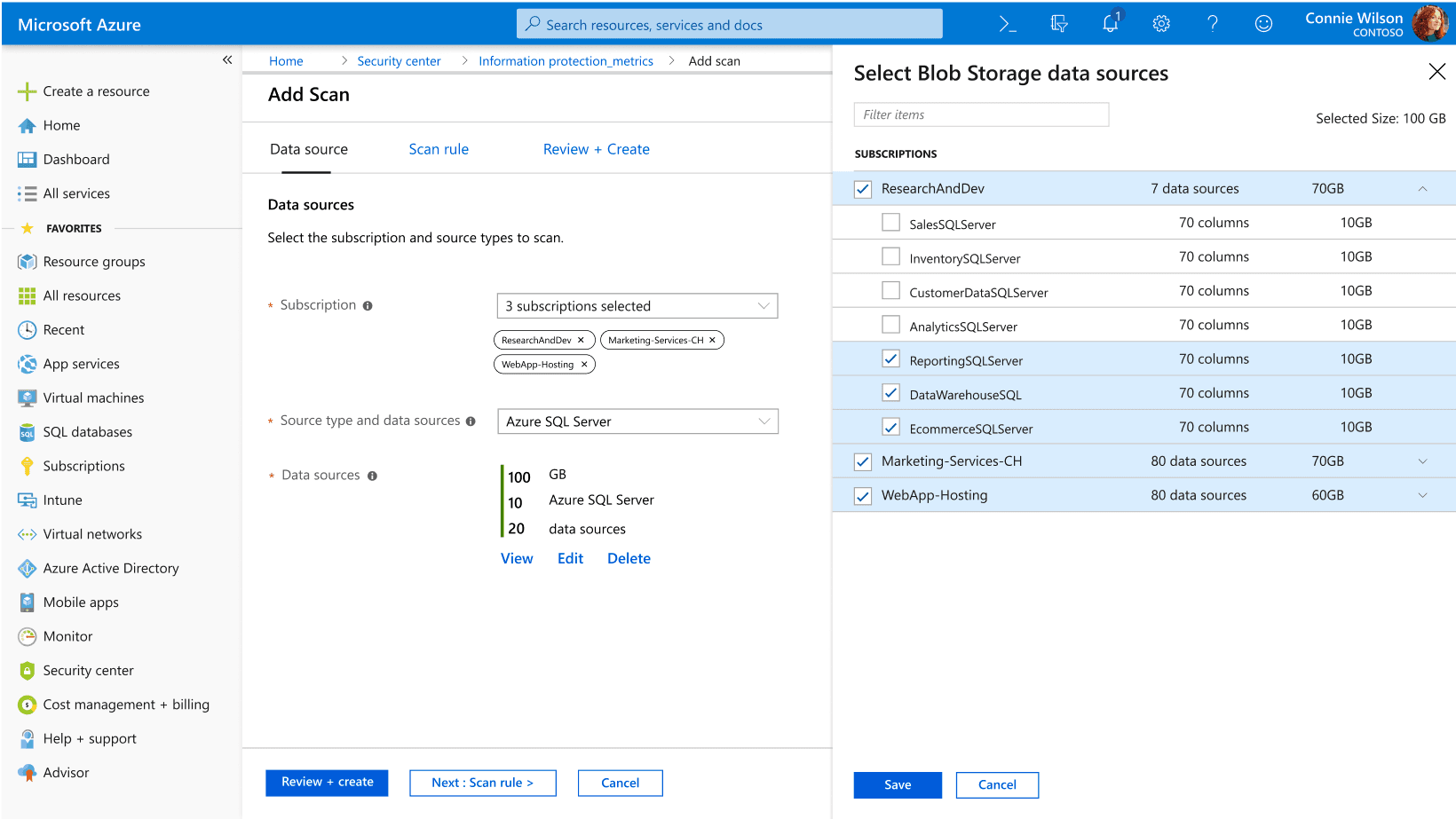Click the Cost management + billing icon

tap(28, 705)
